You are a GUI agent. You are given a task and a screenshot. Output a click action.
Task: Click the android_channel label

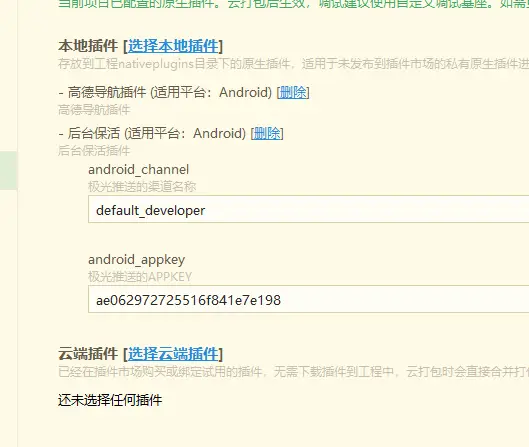138,169
